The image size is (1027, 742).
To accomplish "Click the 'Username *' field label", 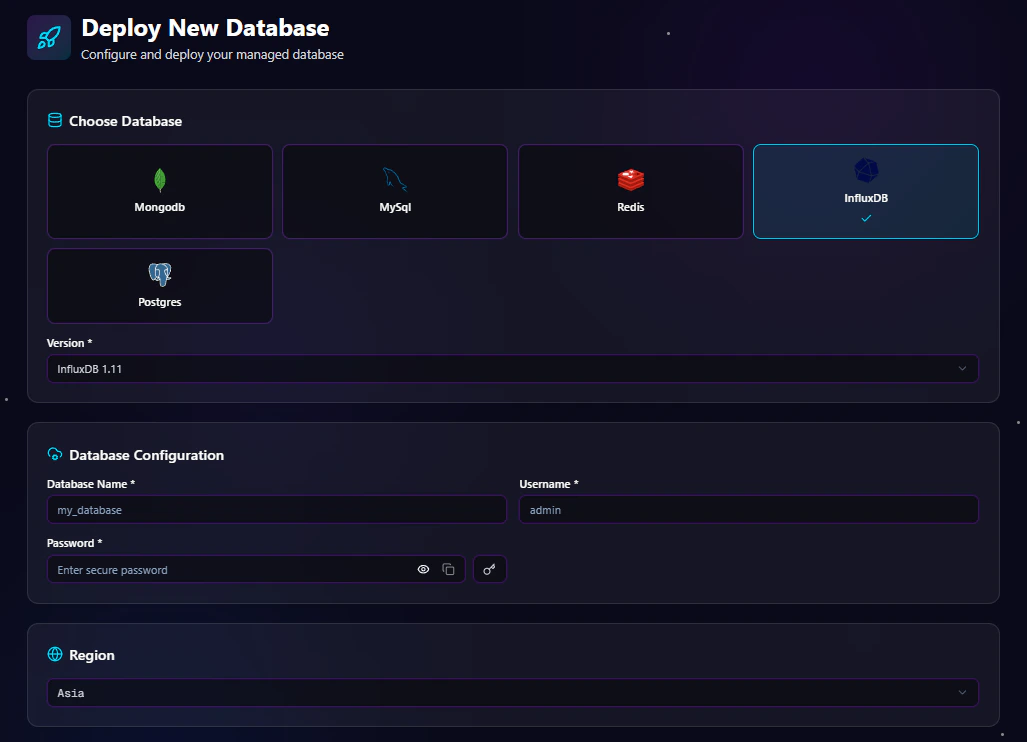I will pyautogui.click(x=549, y=484).
